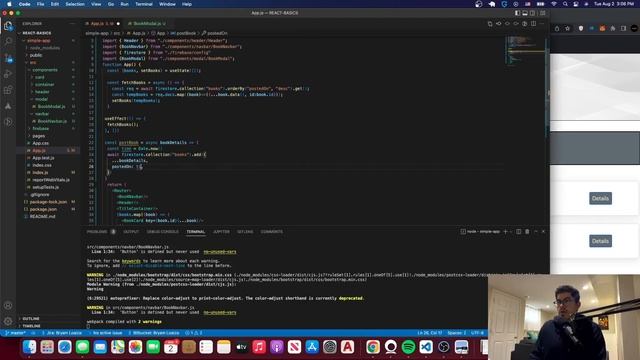This screenshot has height=360, width=640.
Task: Open Chrome from the Dock
Action: [x=373, y=347]
